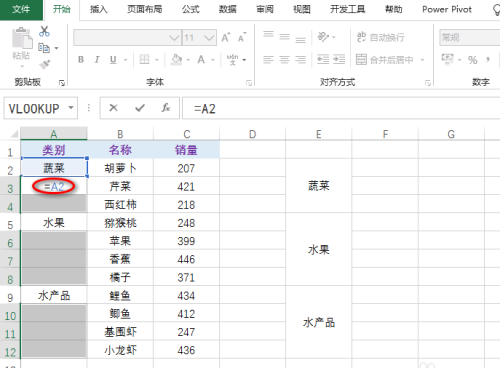Click the Increase Indent icon
The image size is (500, 368).
tap(339, 60)
